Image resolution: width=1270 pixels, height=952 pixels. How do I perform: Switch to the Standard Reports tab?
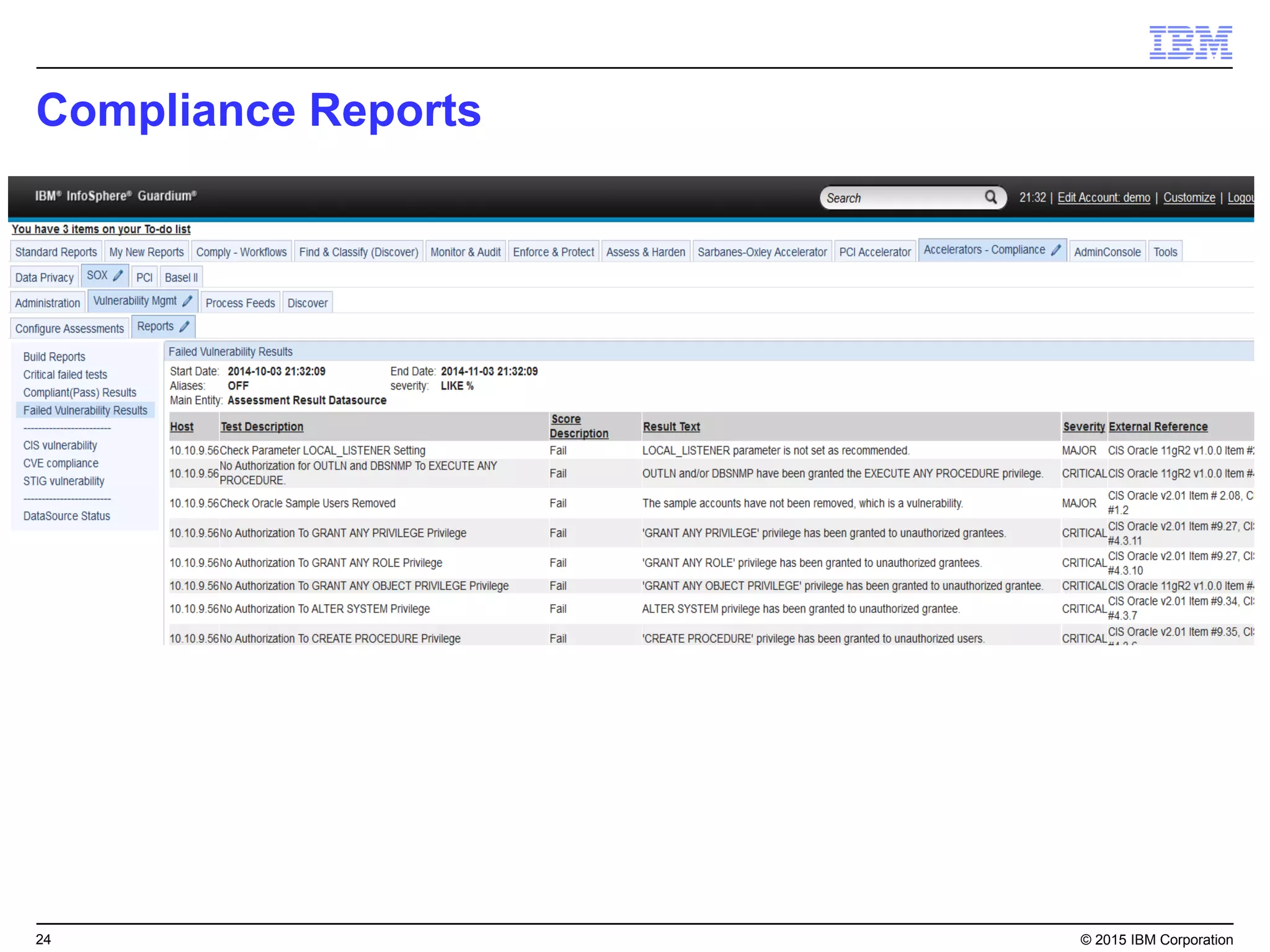[56, 252]
